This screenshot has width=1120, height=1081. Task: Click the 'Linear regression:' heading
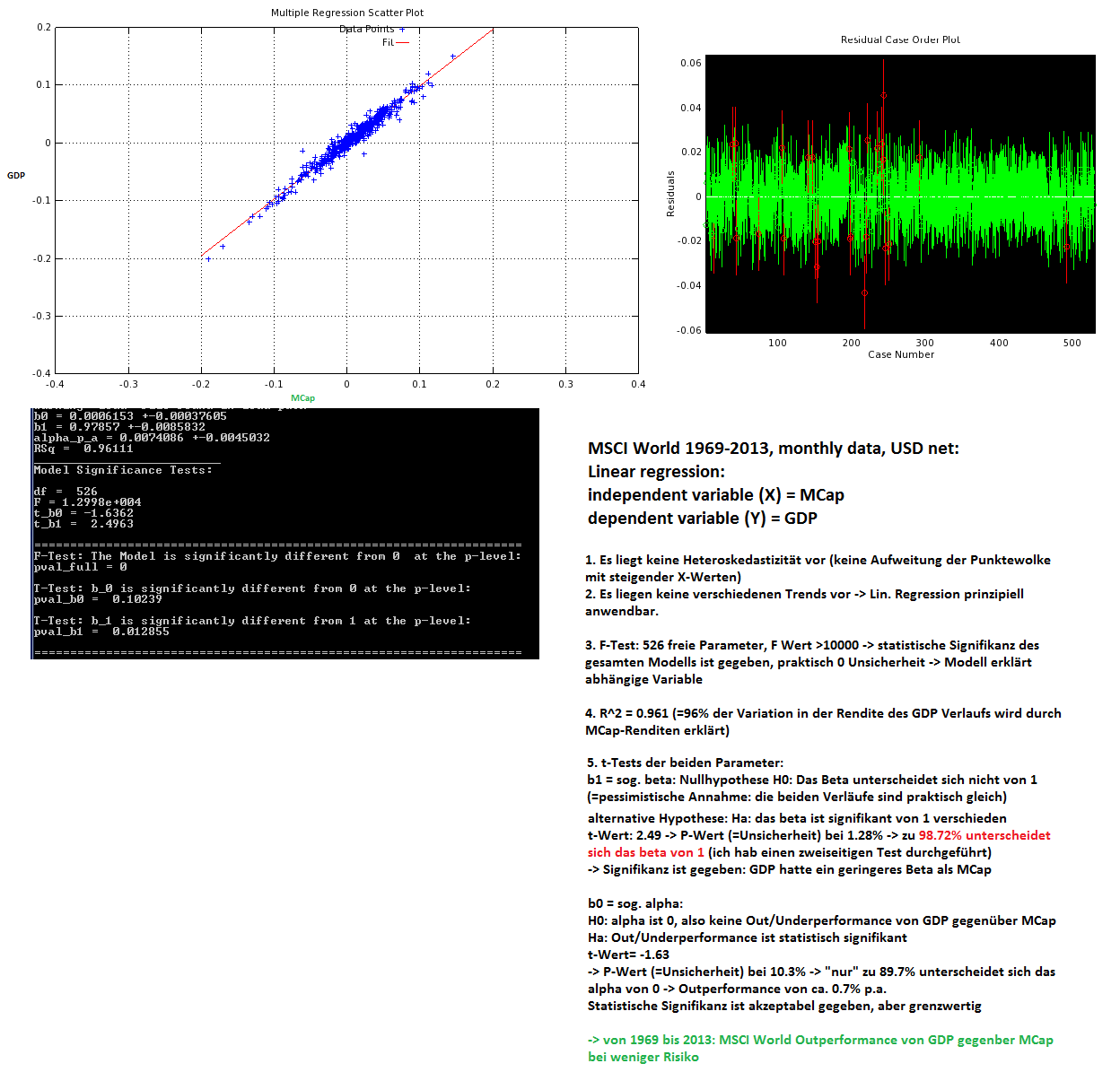[656, 472]
